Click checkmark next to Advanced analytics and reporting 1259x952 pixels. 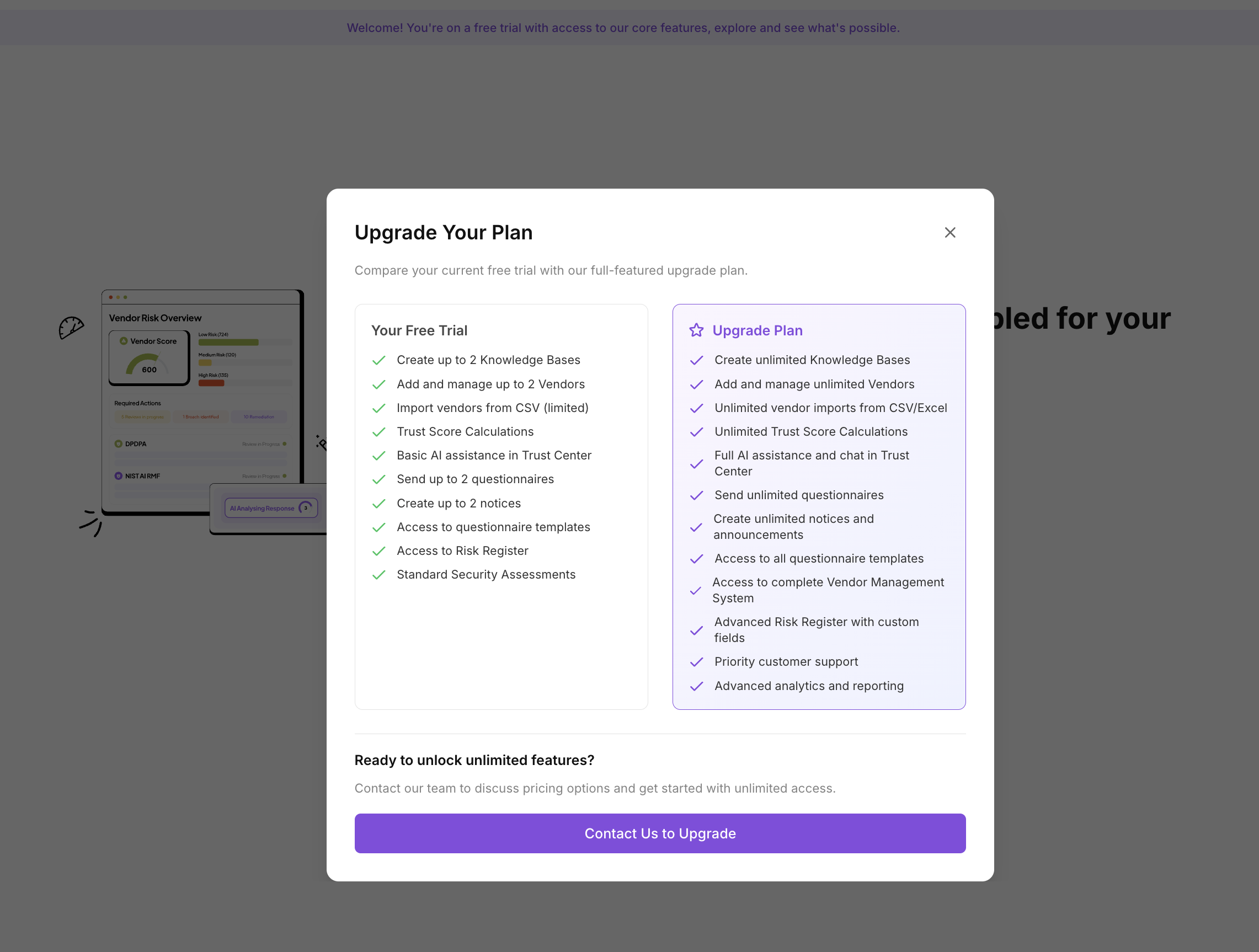click(696, 686)
